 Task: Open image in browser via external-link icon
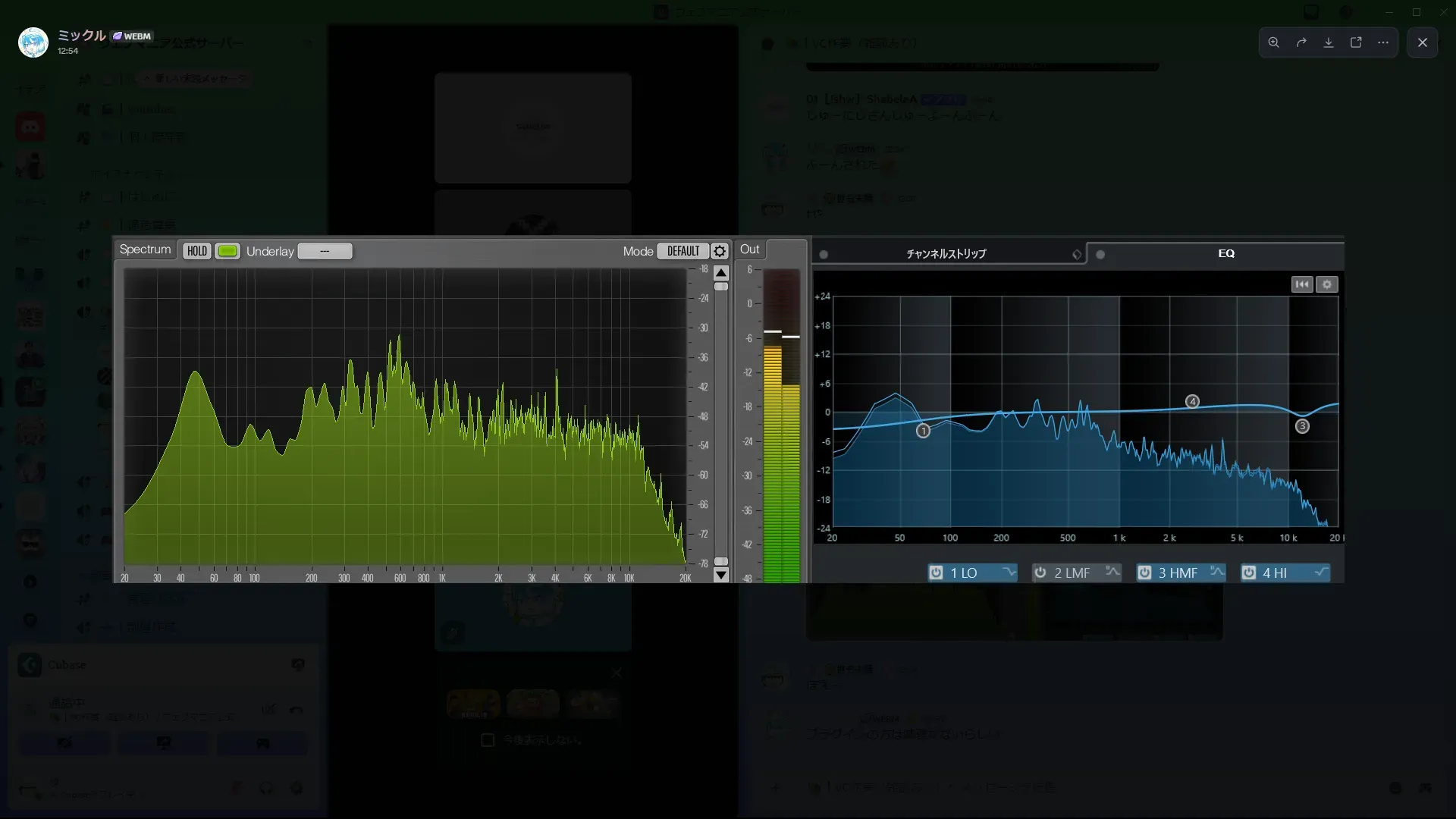pyautogui.click(x=1356, y=42)
